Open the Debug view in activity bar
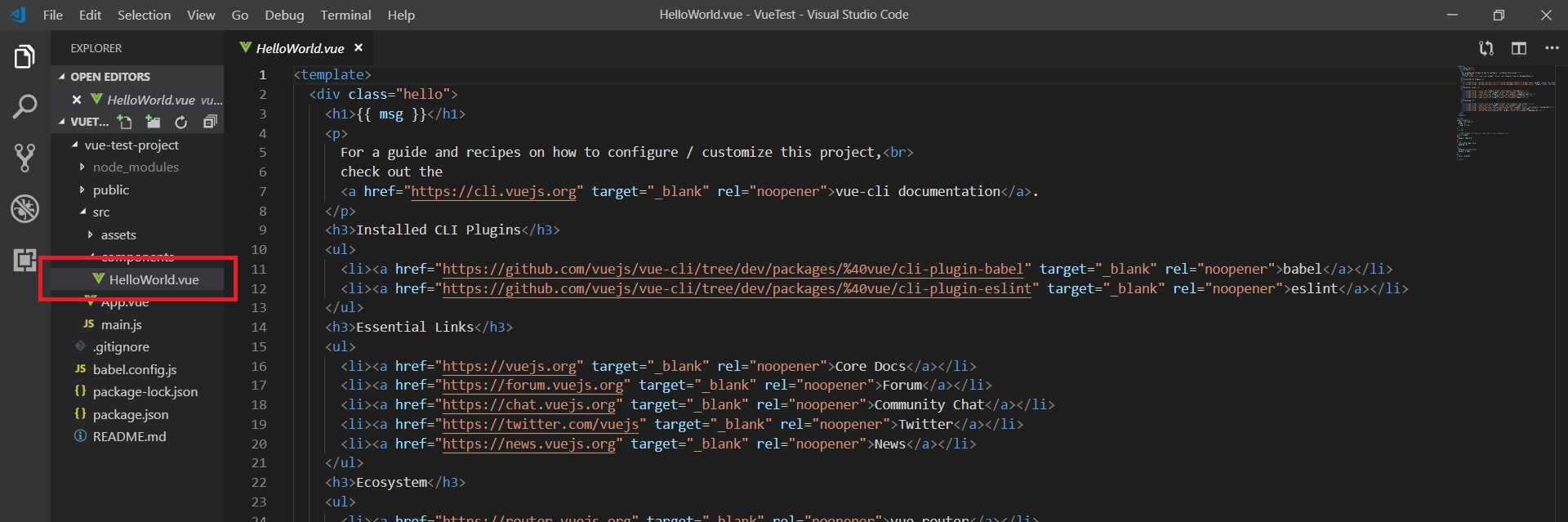Viewport: 1568px width, 522px height. tap(24, 209)
